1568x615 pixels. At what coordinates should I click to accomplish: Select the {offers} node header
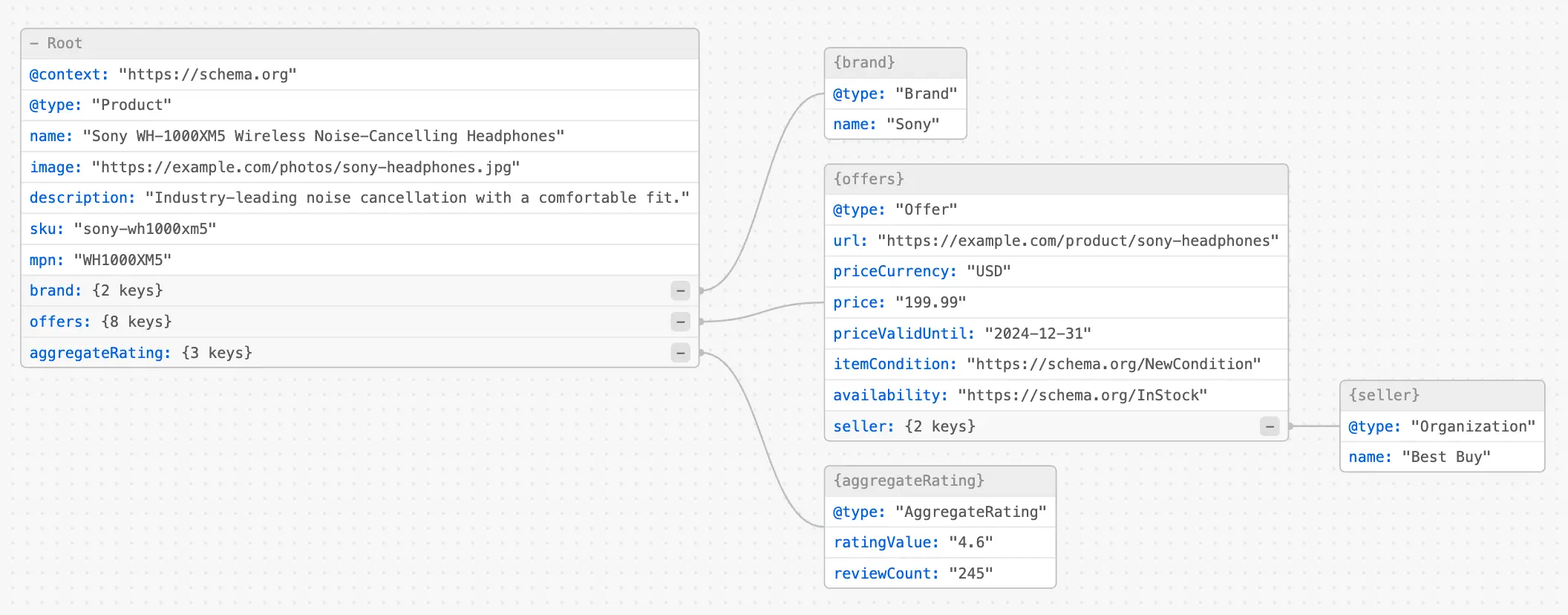[x=1056, y=179]
